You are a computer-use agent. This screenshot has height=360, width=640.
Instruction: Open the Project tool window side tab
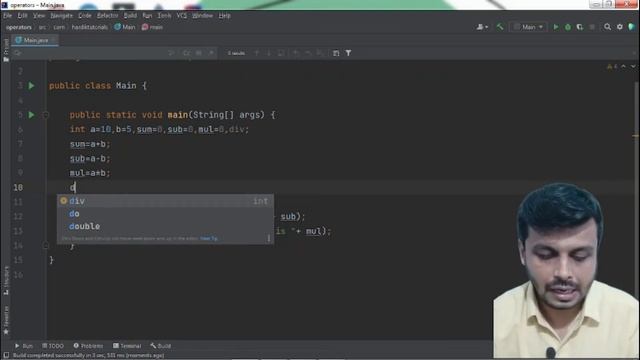click(6, 50)
